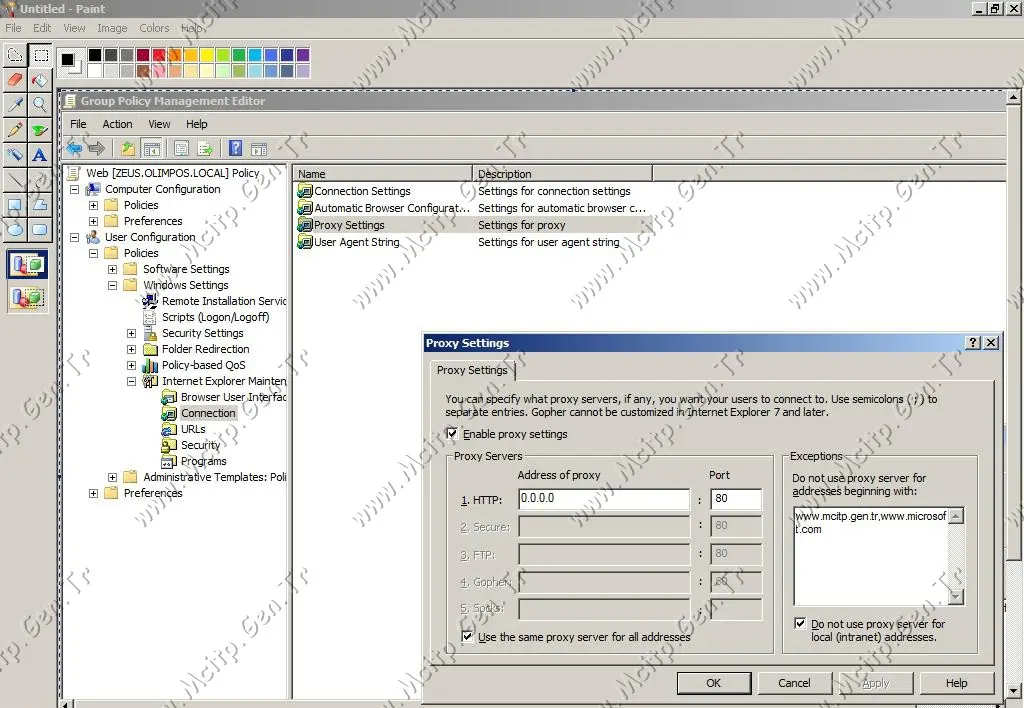1024x708 pixels.
Task: Toggle Do not use proxy server for local addresses
Action: point(799,623)
